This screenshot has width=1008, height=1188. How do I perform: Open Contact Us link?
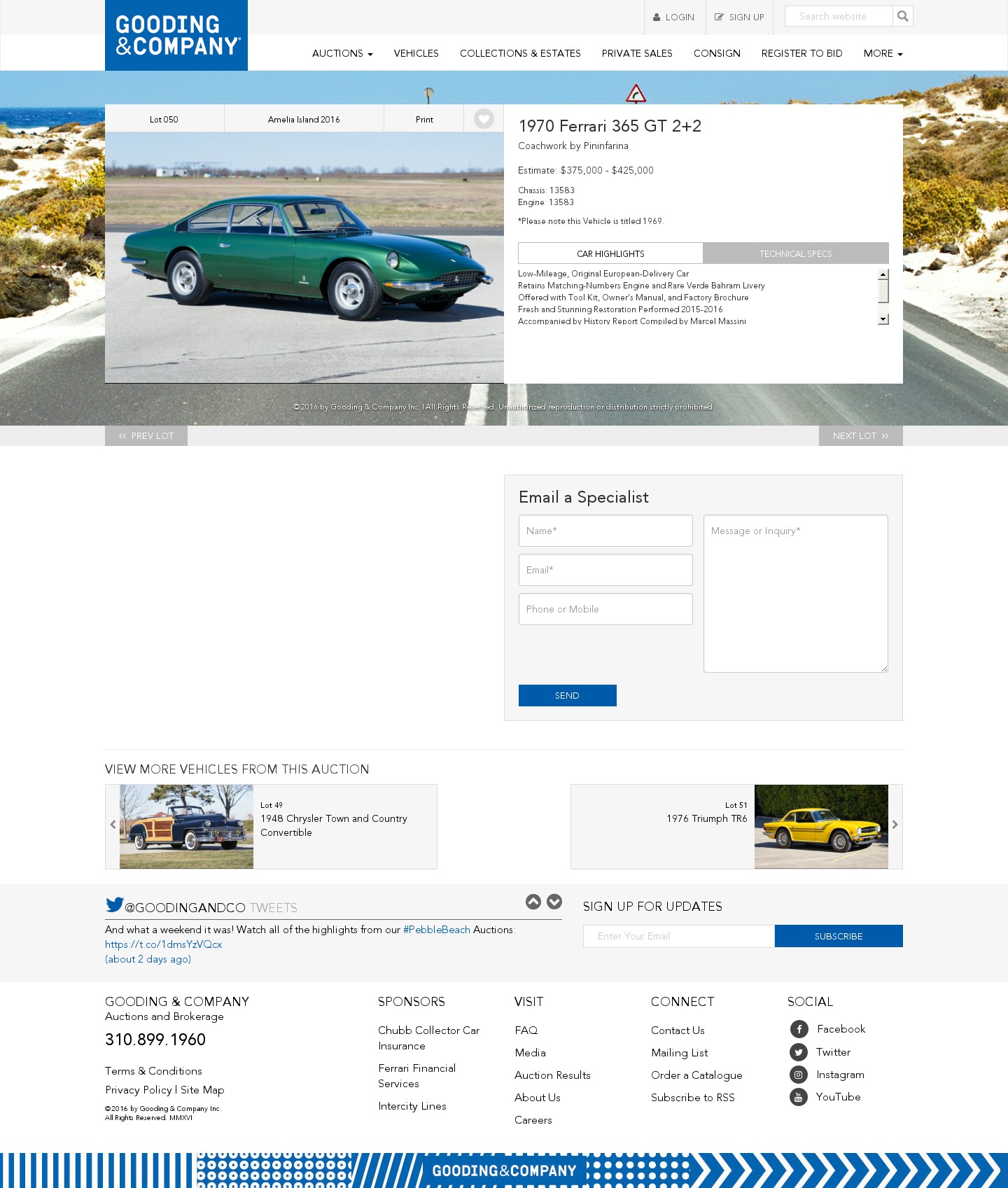point(678,1030)
